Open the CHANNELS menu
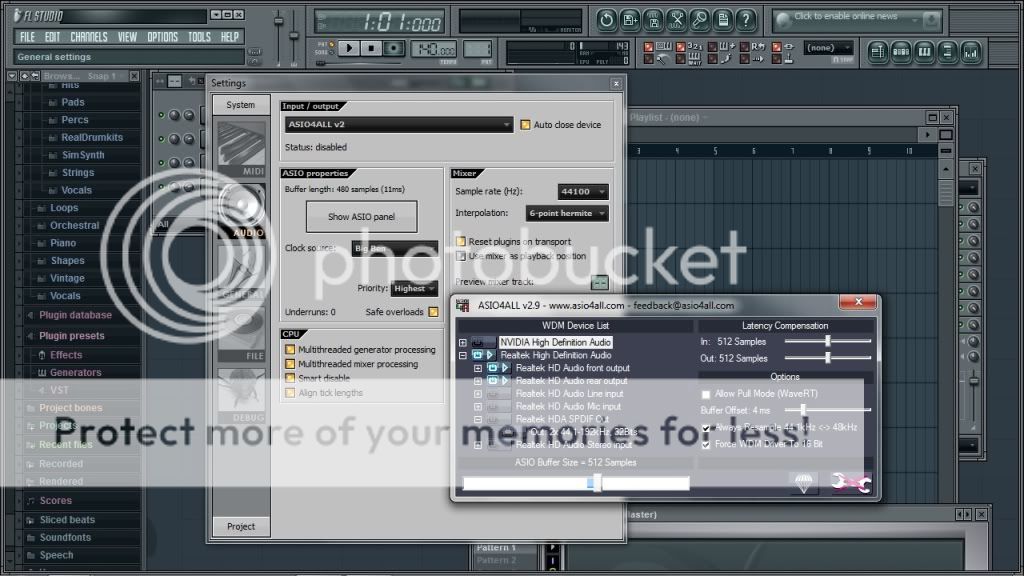The width and height of the screenshot is (1024, 576). coord(89,37)
